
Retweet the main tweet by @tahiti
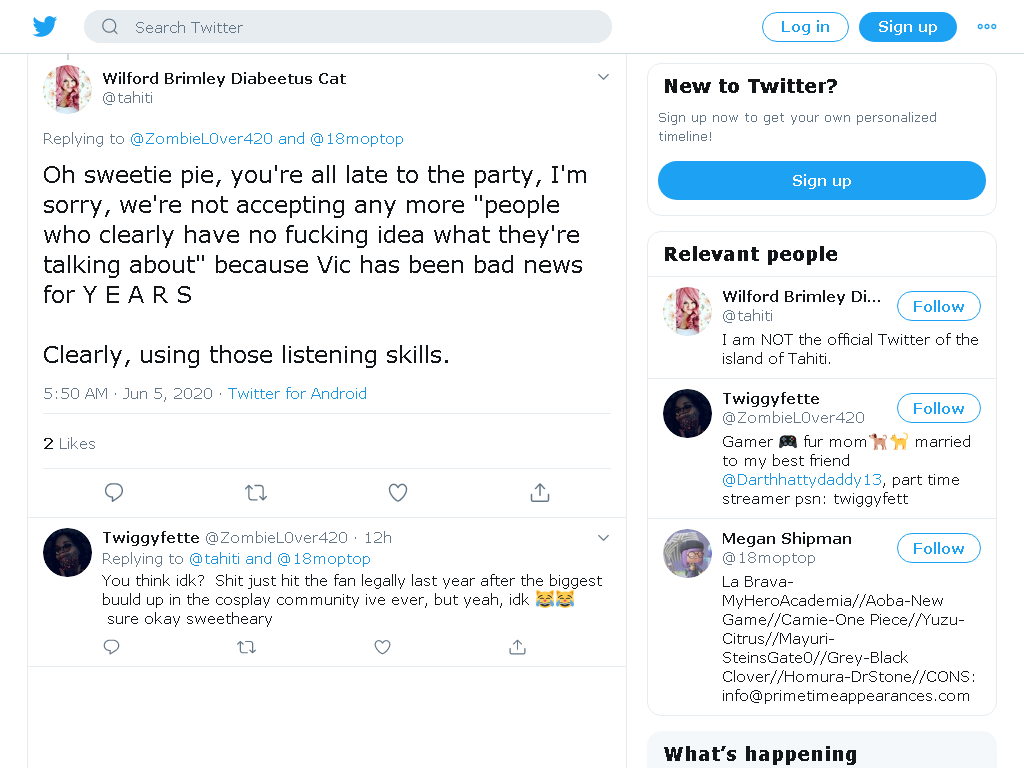pos(256,492)
